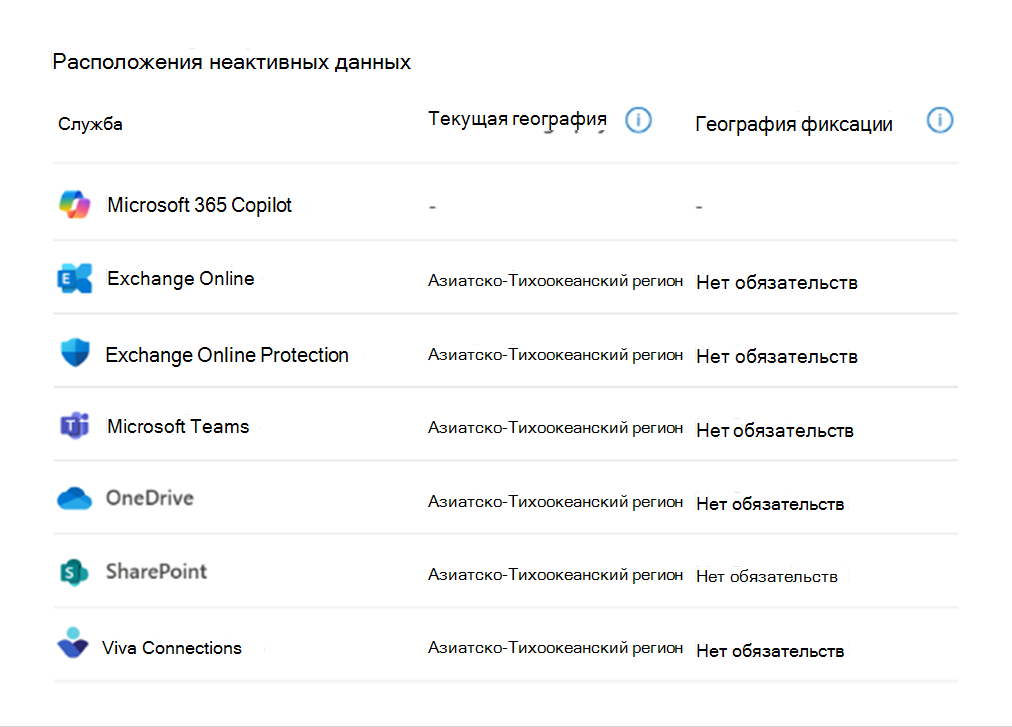
Task: Click Copilot's География фиксации dash value
Action: pos(699,207)
